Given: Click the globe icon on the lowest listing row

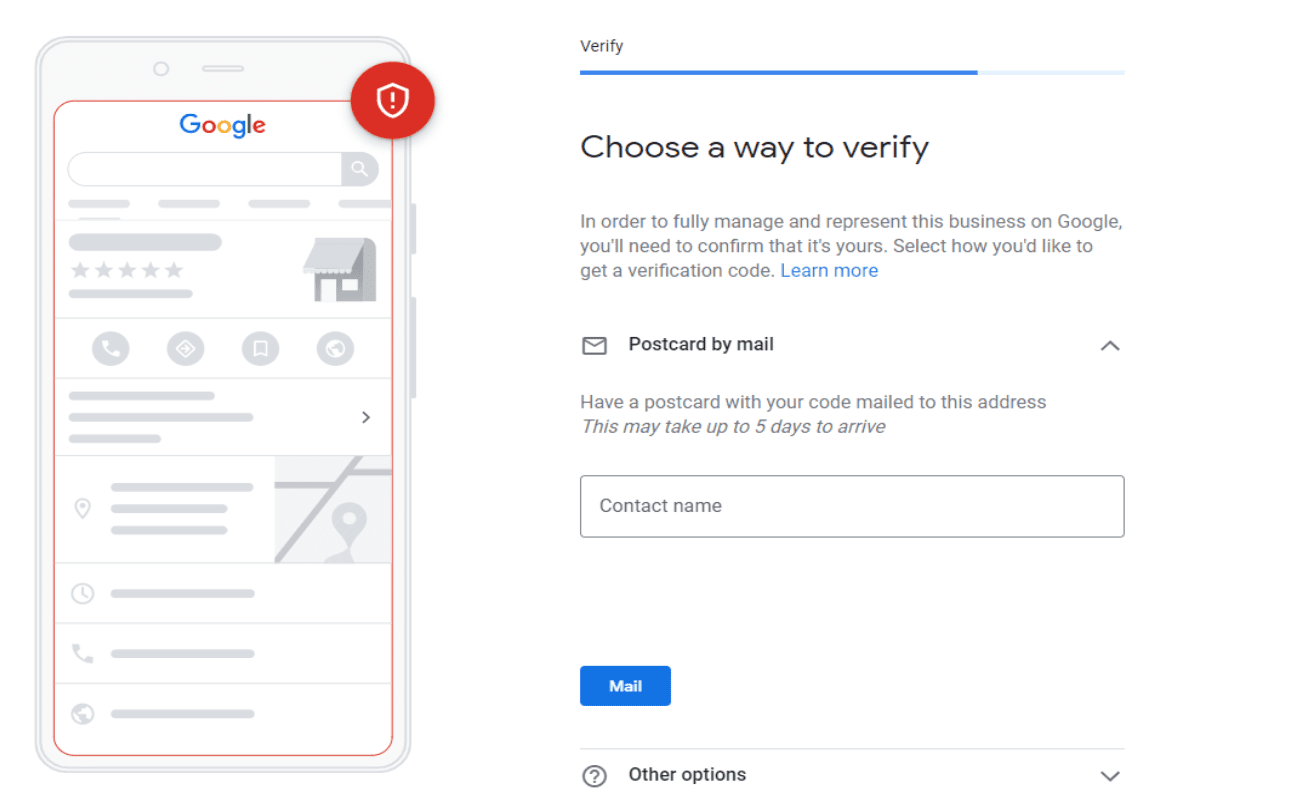Looking at the screenshot, I should [x=82, y=713].
